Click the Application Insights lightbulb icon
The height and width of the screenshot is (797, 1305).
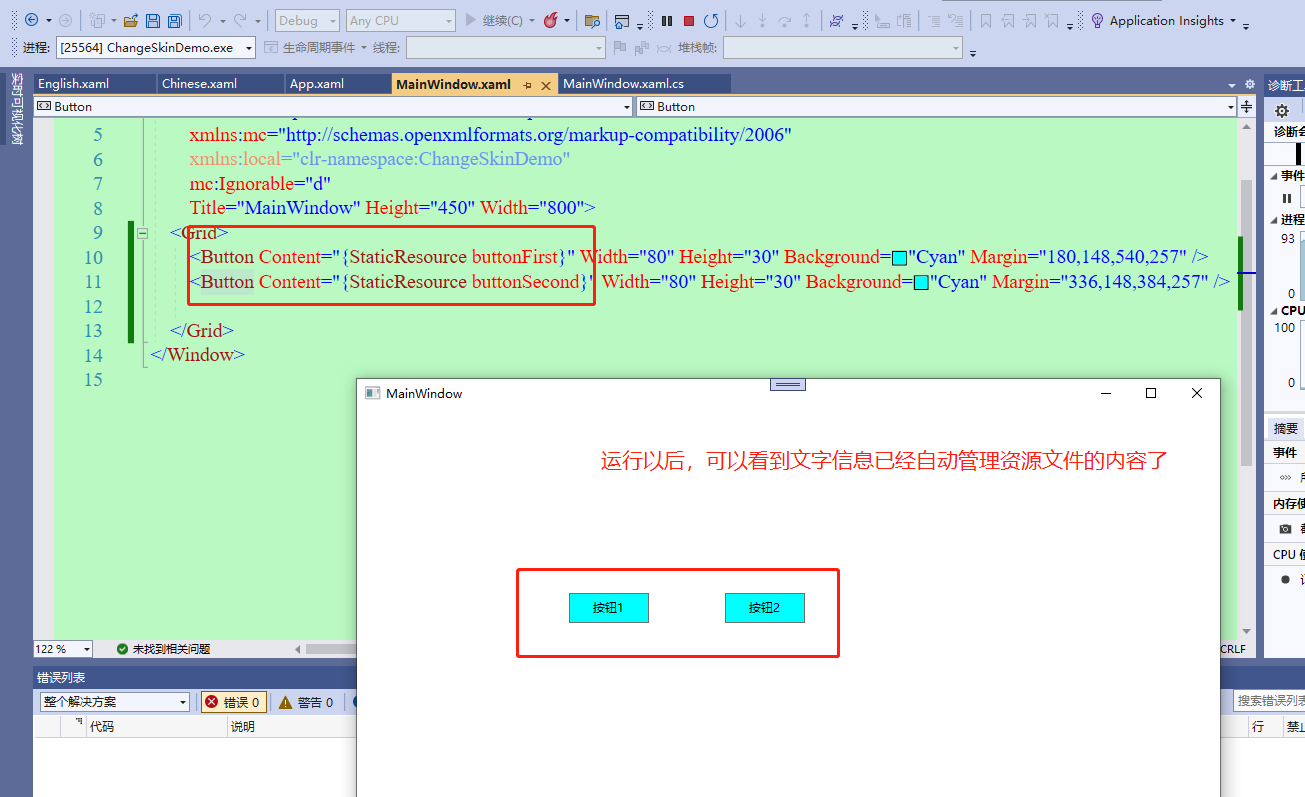coord(1097,20)
